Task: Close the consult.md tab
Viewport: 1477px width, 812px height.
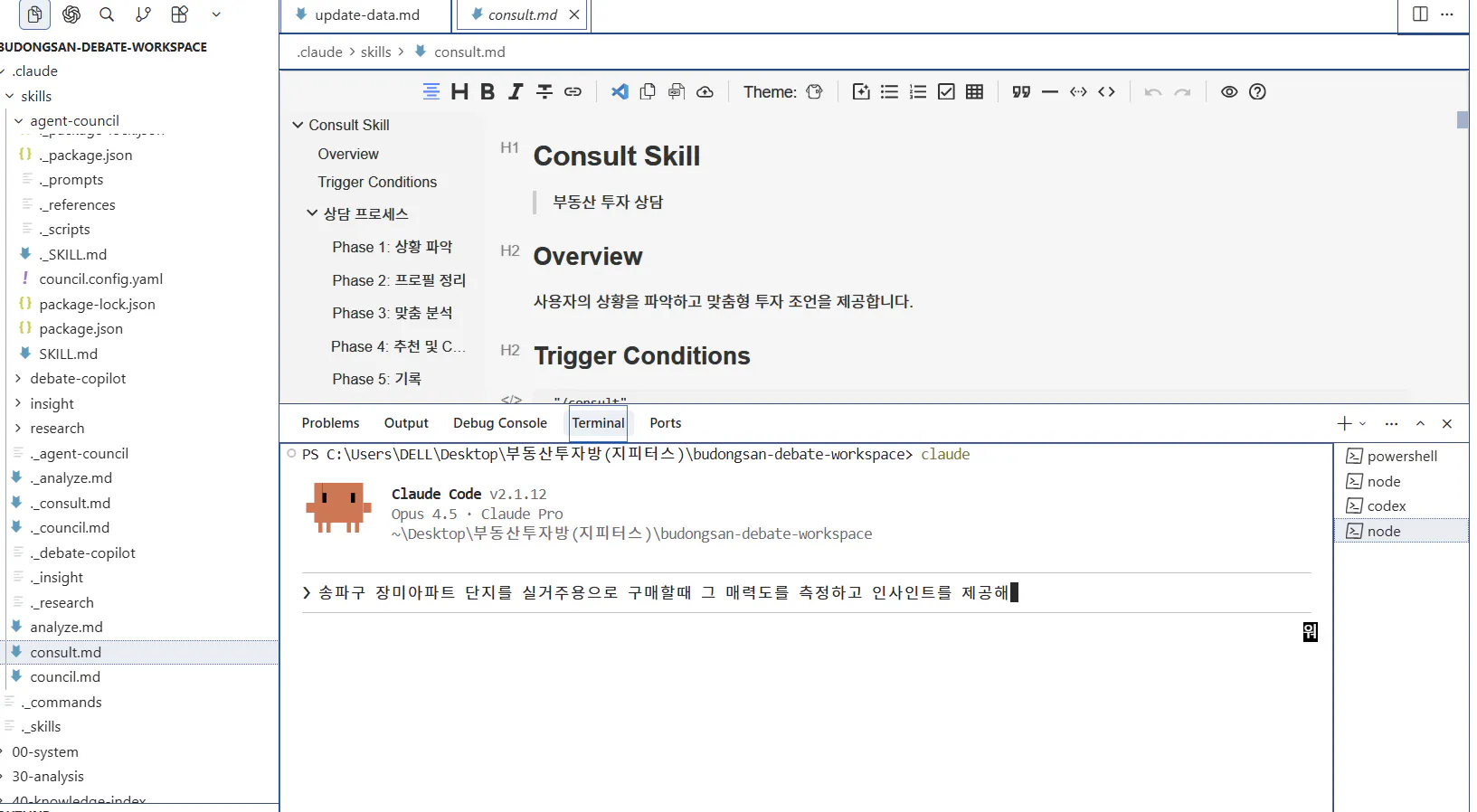Action: [x=574, y=14]
